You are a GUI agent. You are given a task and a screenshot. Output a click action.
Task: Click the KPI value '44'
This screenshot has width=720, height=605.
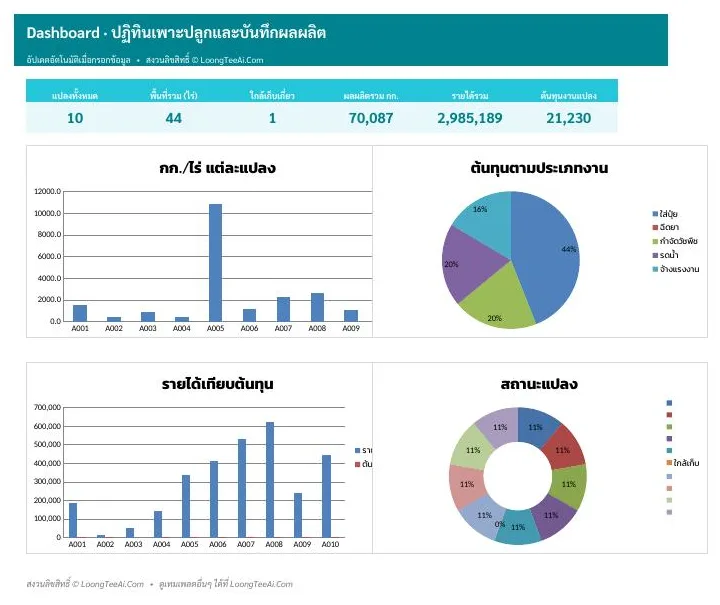tap(174, 118)
